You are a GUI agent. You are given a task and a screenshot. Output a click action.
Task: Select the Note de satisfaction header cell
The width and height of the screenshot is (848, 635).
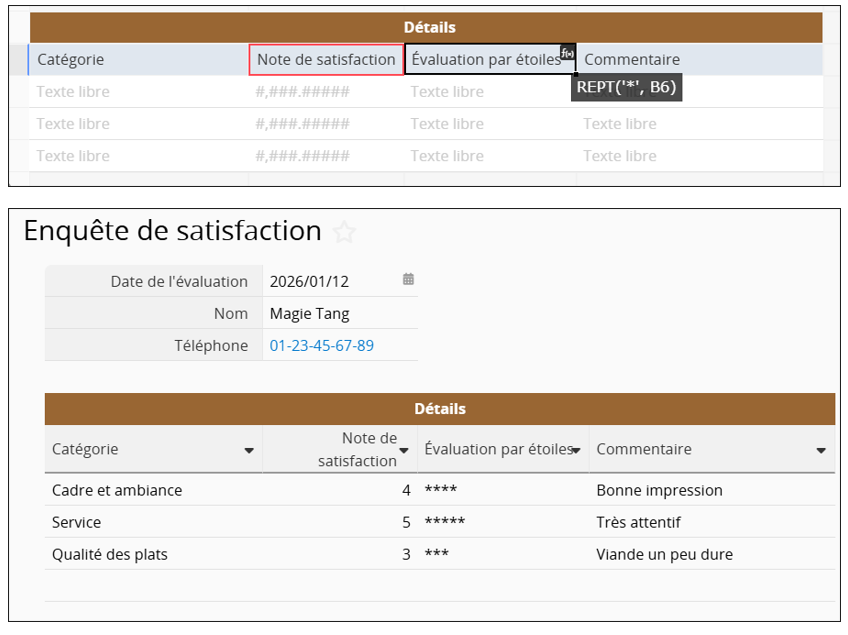tap(326, 60)
